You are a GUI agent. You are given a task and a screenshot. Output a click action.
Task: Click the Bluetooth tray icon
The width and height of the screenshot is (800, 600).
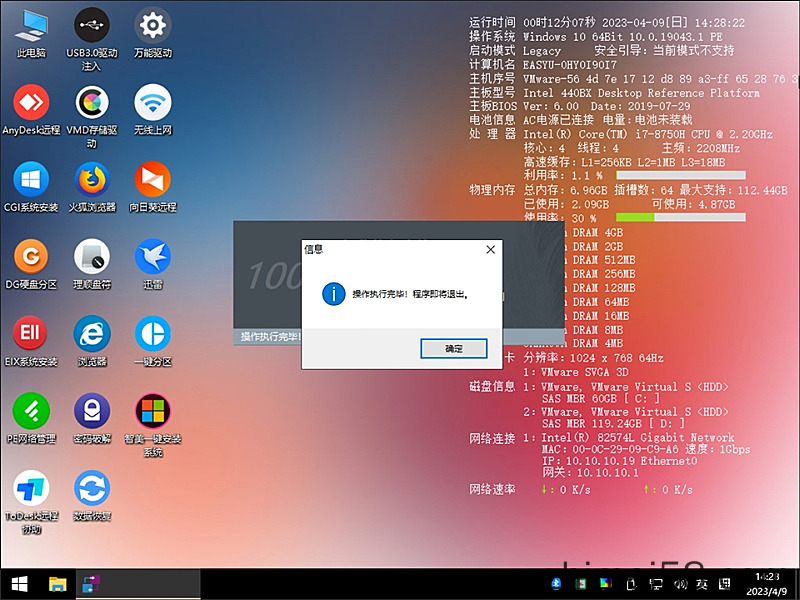click(556, 584)
